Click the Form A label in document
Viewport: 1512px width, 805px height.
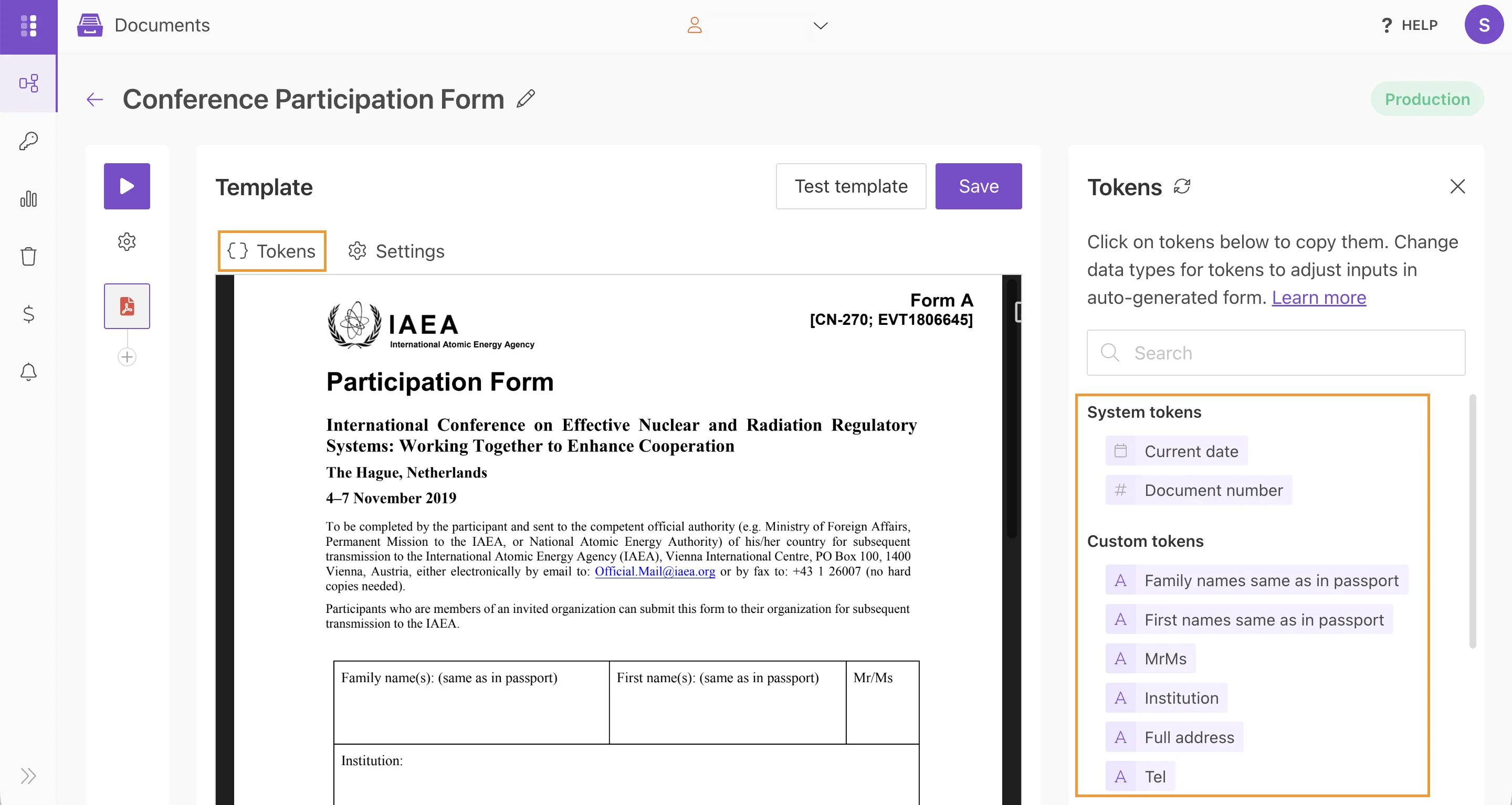tap(941, 300)
